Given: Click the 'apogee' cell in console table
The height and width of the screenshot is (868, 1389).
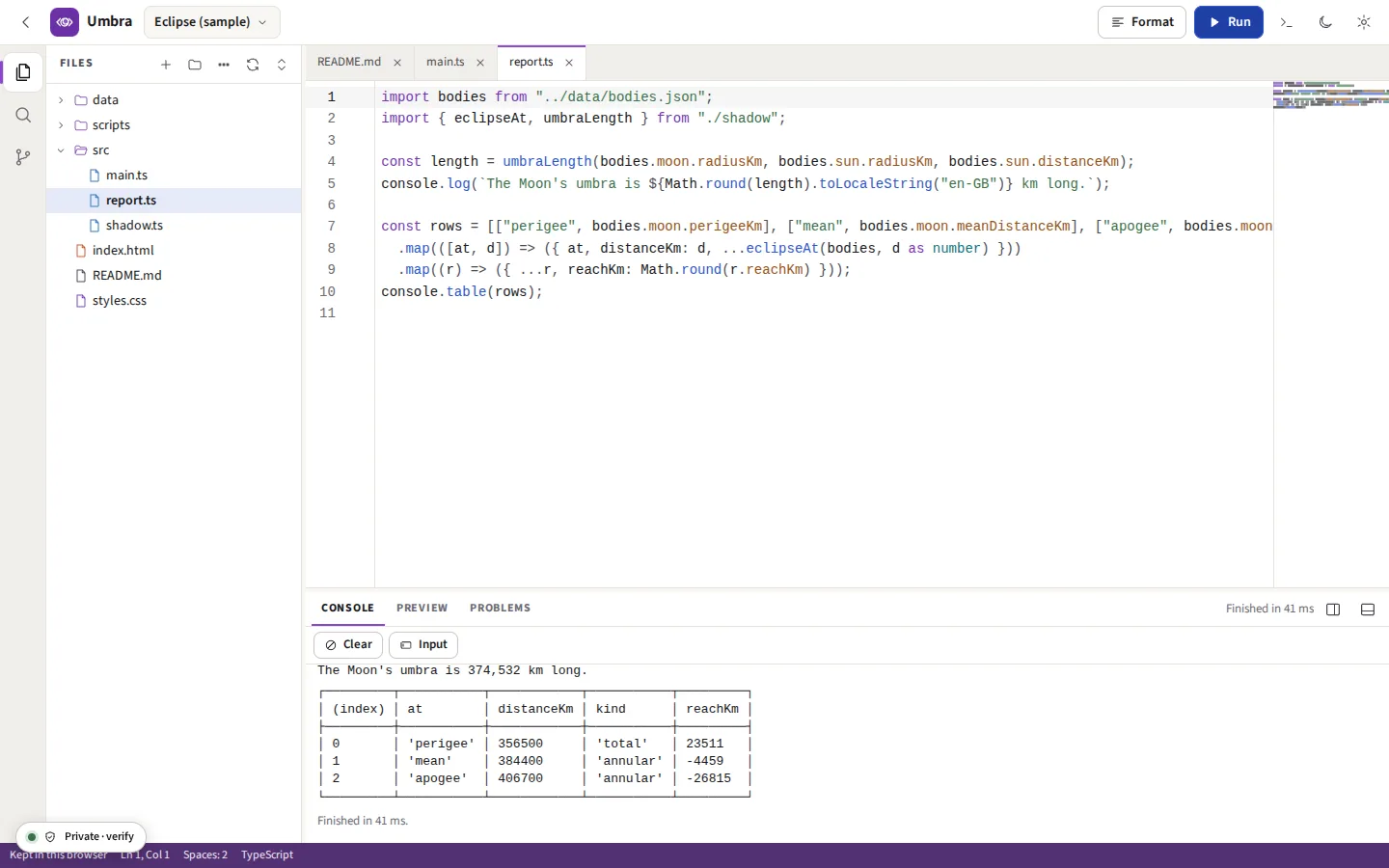Looking at the screenshot, I should [x=437, y=778].
